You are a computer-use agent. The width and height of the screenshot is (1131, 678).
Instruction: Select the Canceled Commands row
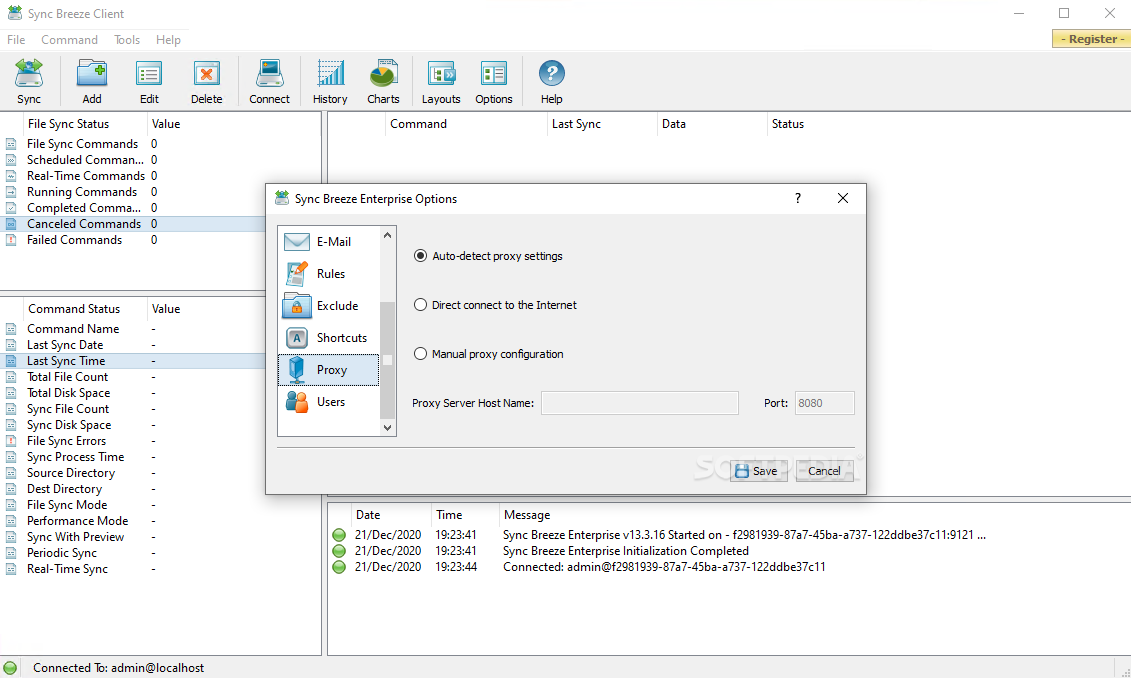pos(133,224)
